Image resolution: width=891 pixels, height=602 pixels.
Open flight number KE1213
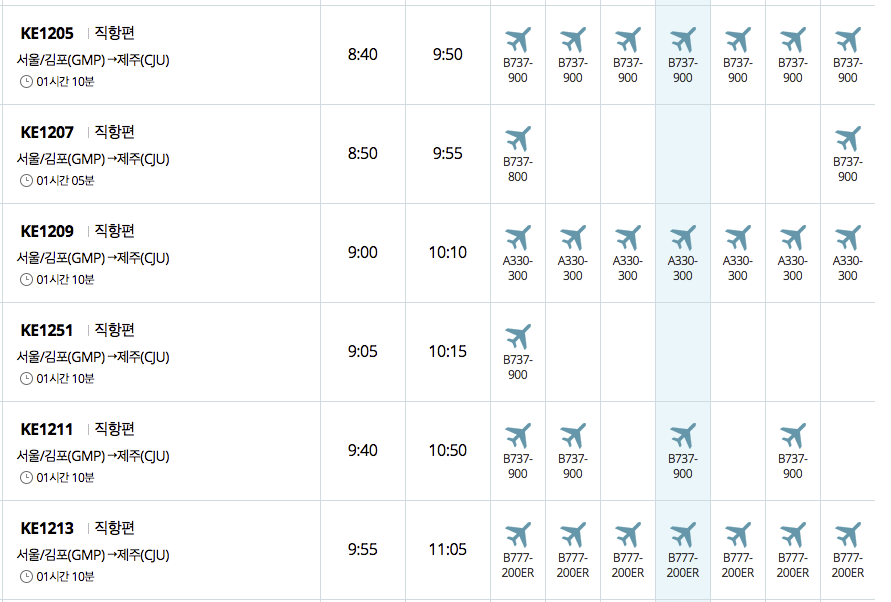point(47,528)
